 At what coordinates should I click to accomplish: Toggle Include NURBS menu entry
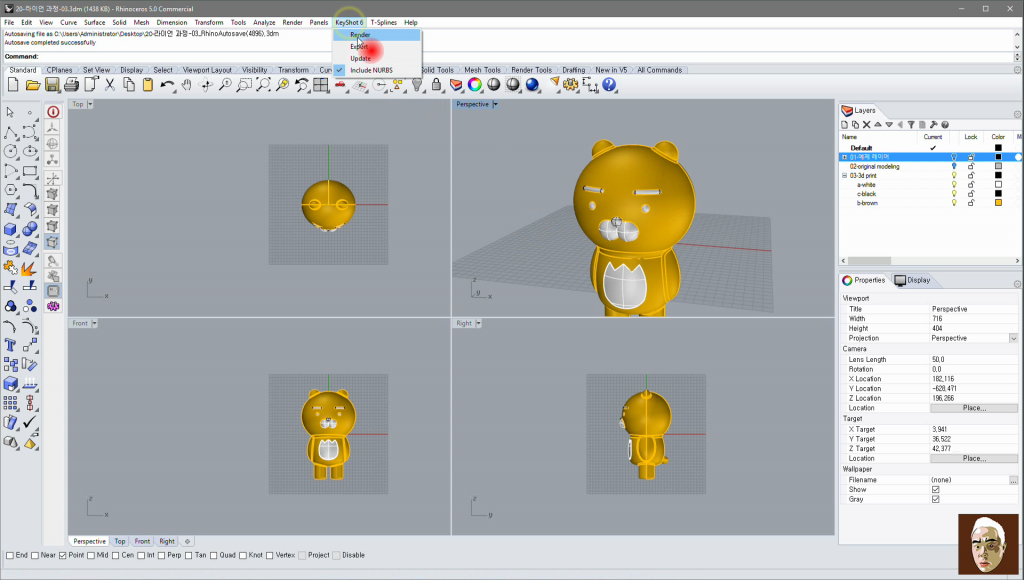click(x=377, y=70)
